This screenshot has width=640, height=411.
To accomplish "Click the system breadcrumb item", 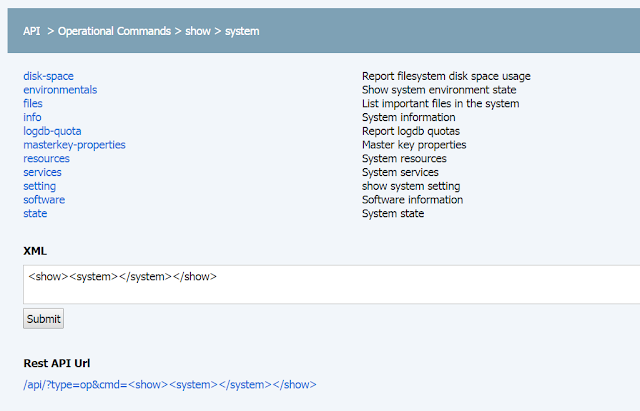I will (x=242, y=31).
